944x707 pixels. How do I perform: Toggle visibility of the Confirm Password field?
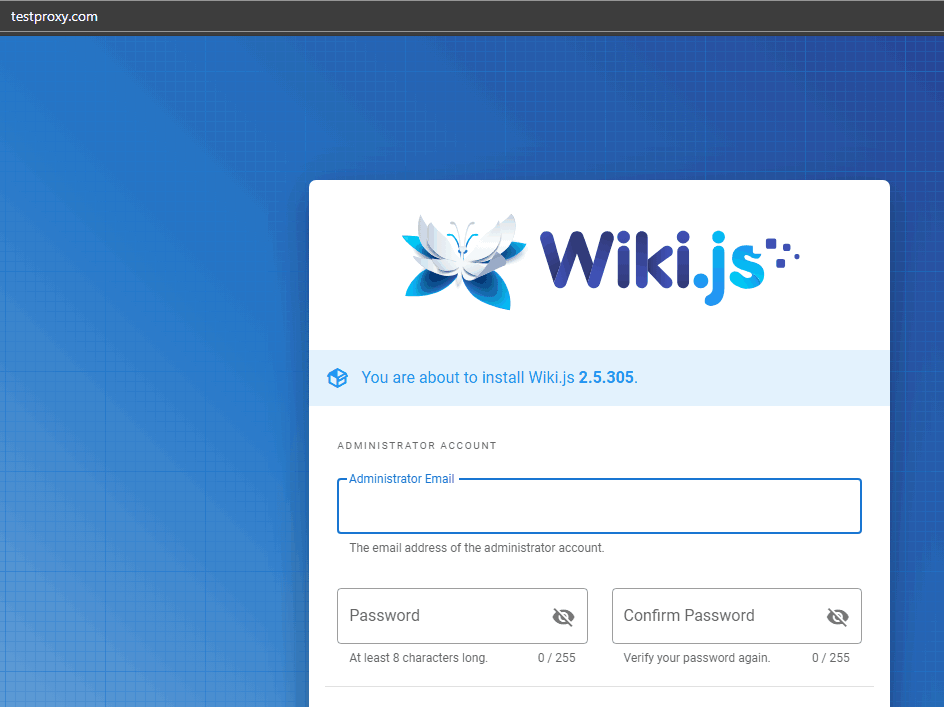point(837,616)
